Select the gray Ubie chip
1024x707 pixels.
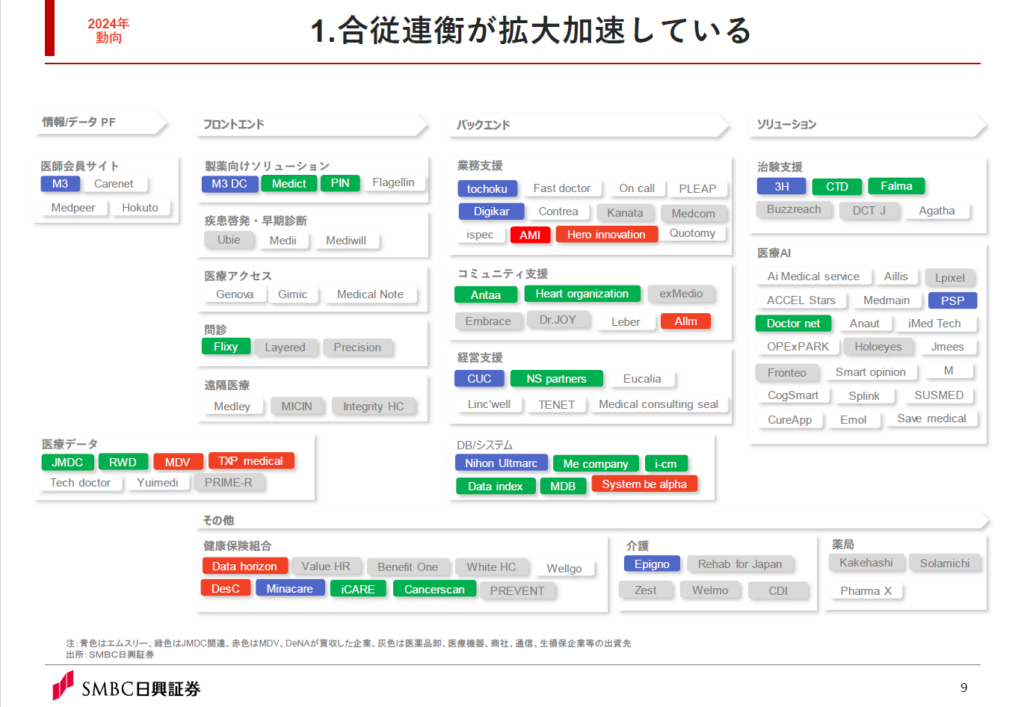229,240
